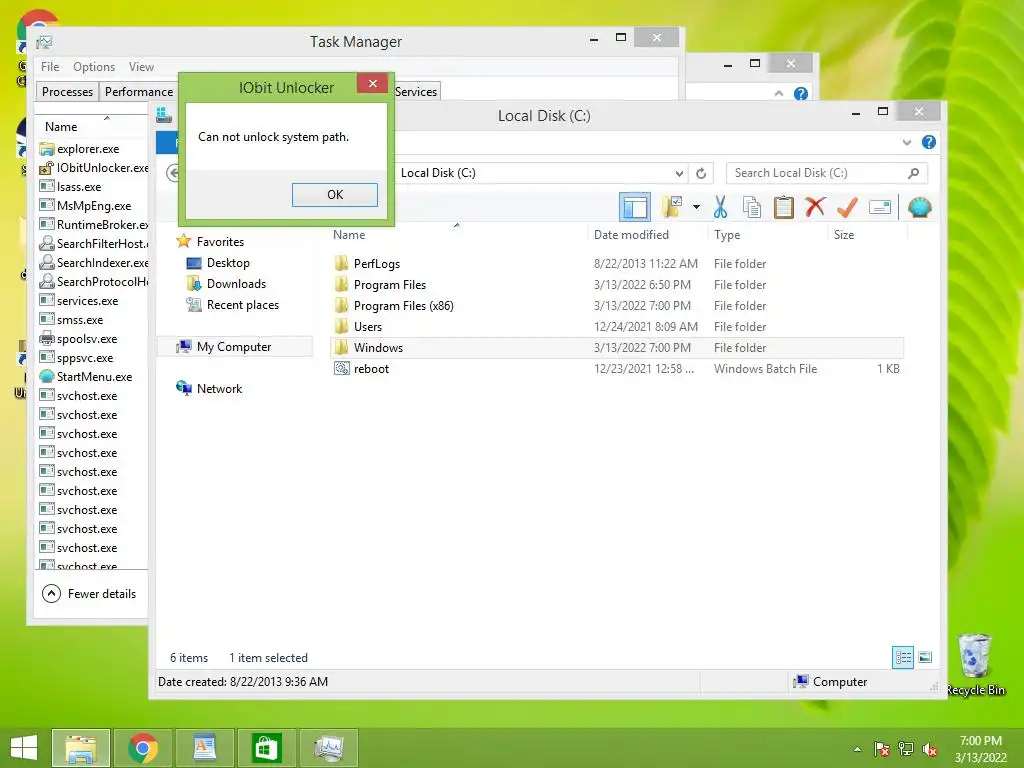Switch to Task Manager Services tab
This screenshot has height=768, width=1024.
[x=416, y=91]
